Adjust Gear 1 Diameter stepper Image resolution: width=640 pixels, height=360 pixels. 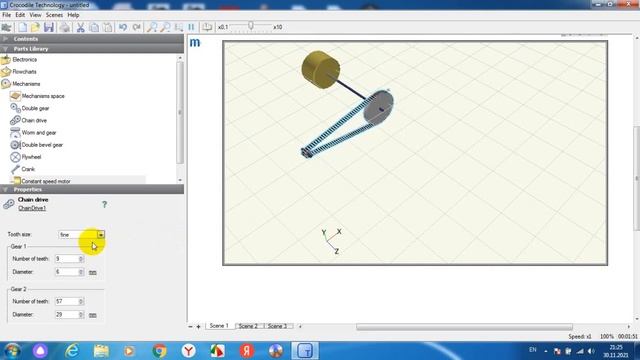[81, 272]
